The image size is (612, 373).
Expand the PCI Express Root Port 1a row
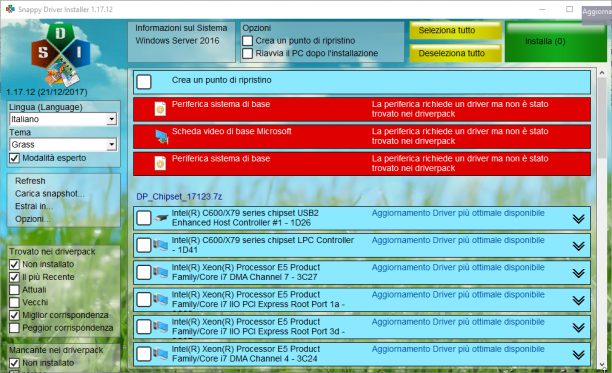[x=578, y=300]
